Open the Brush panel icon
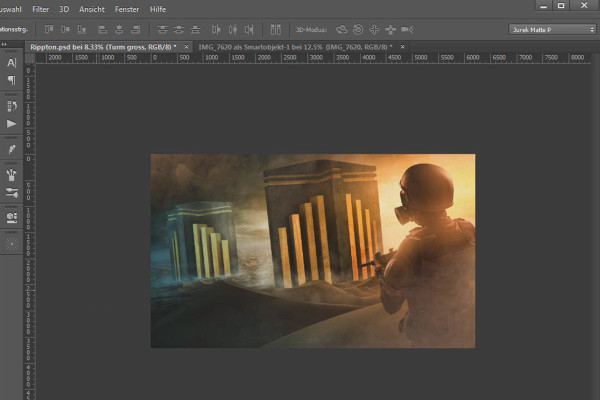The width and height of the screenshot is (600, 400). 11,149
